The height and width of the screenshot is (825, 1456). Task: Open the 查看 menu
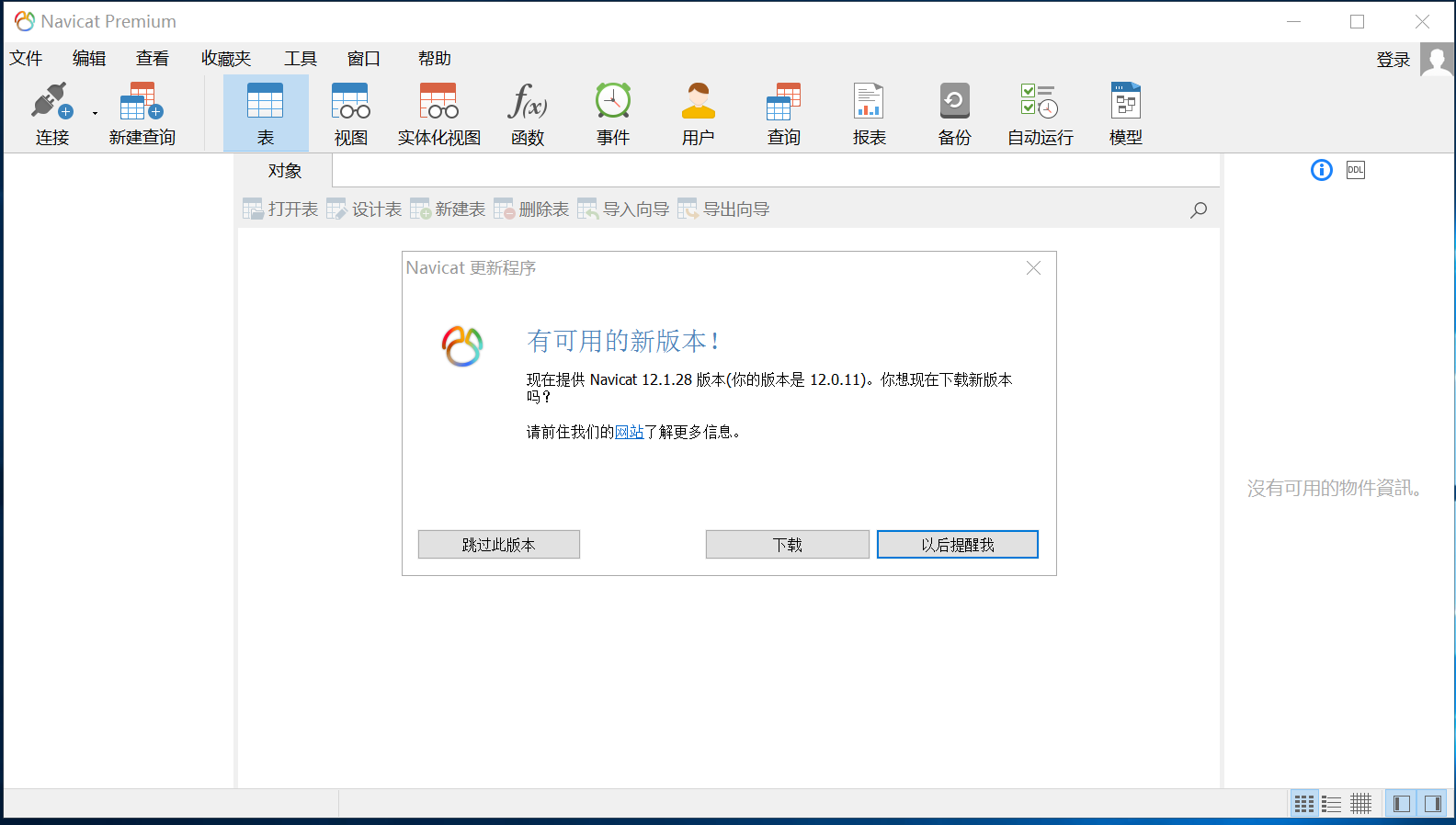153,59
